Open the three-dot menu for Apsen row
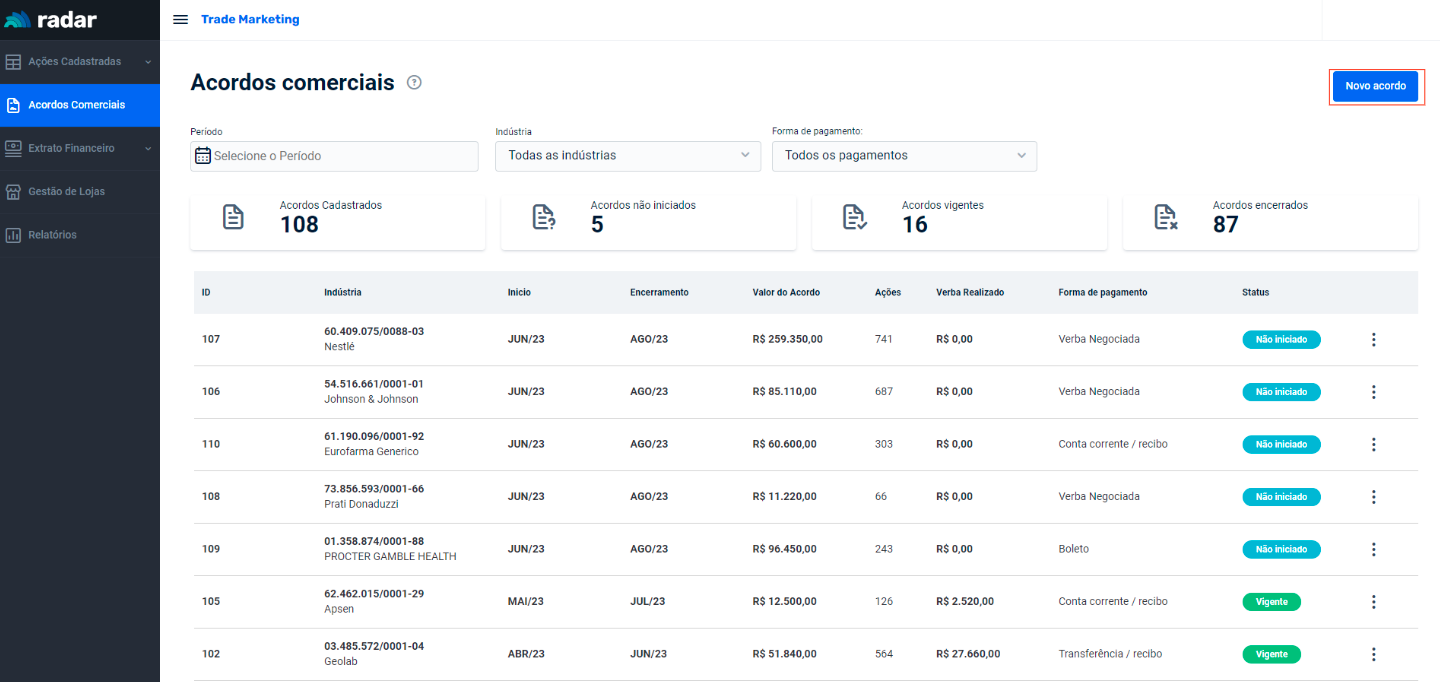Screen dimensions: 1440x682 (1373, 602)
